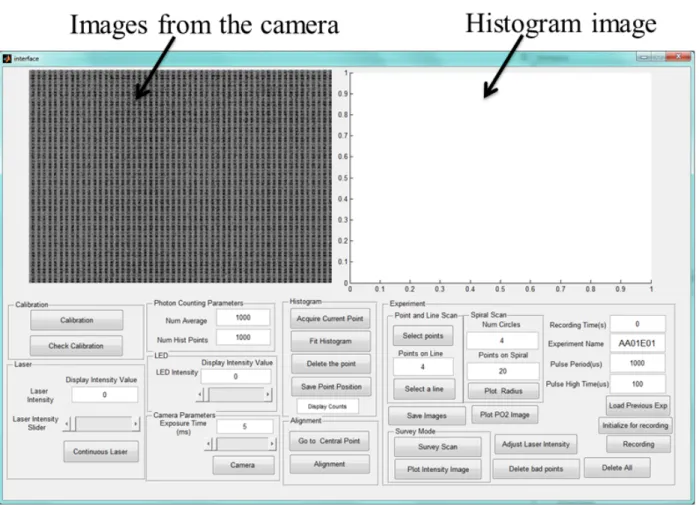Screen dimensions: 699x505
Task: Click Save Images button
Action: coord(427,415)
